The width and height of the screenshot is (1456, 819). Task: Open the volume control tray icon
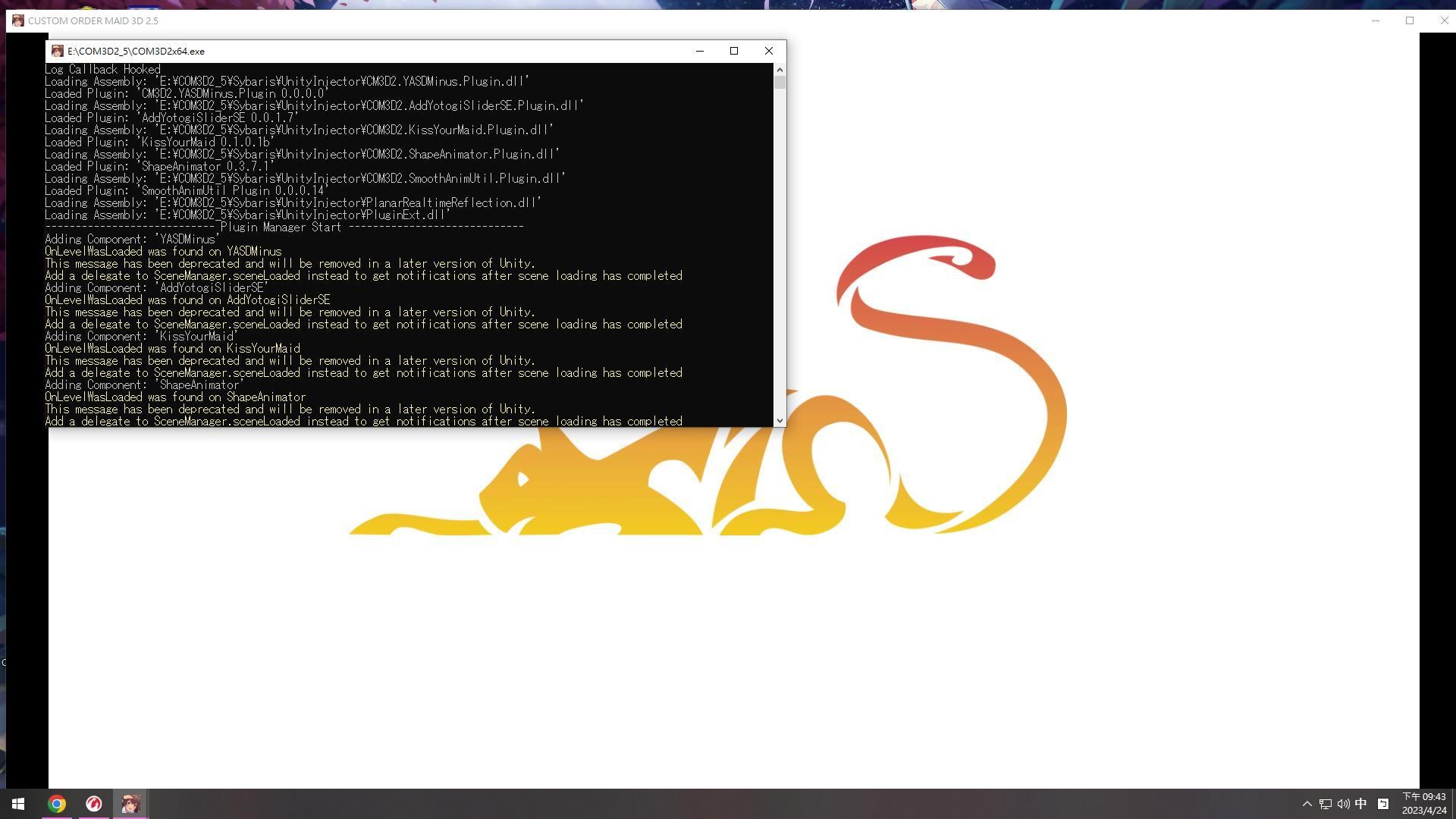point(1343,804)
